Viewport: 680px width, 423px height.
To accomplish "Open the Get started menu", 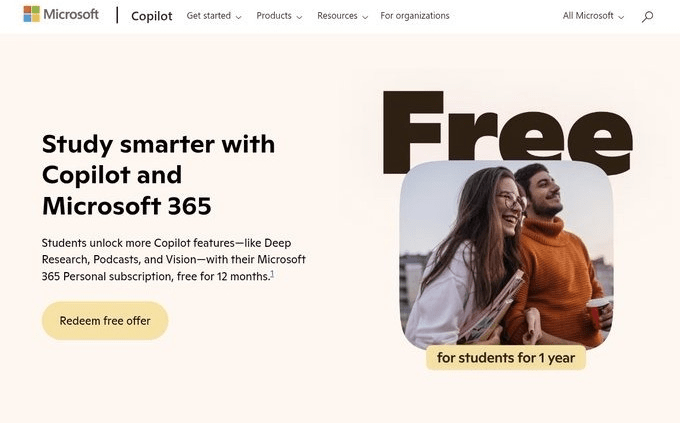I will click(208, 16).
